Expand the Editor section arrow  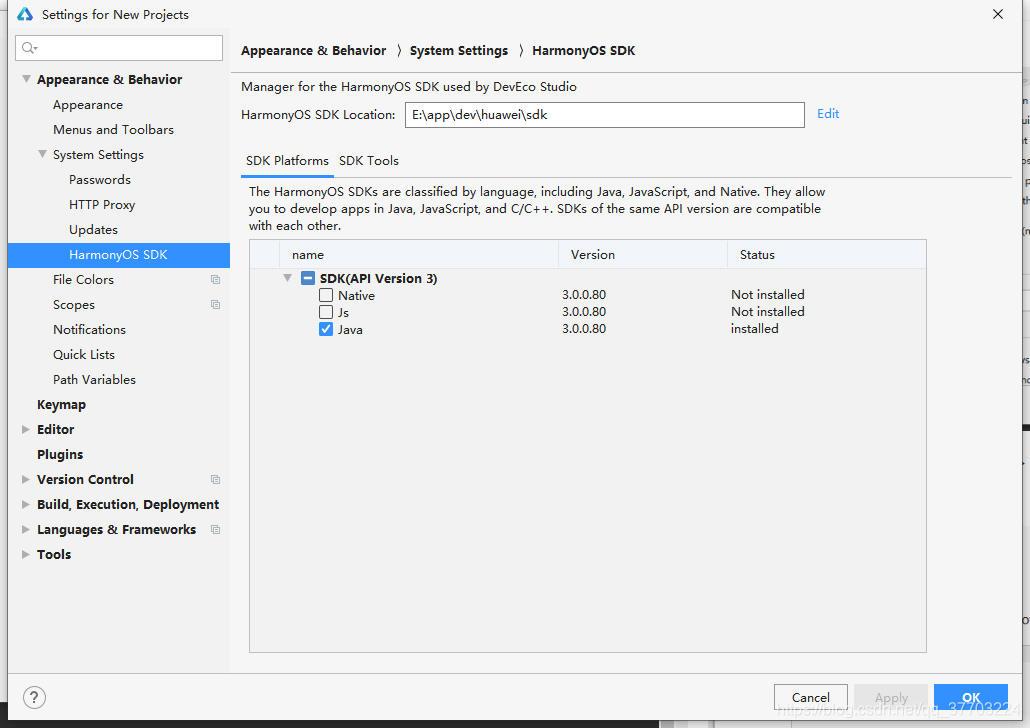click(x=26, y=429)
